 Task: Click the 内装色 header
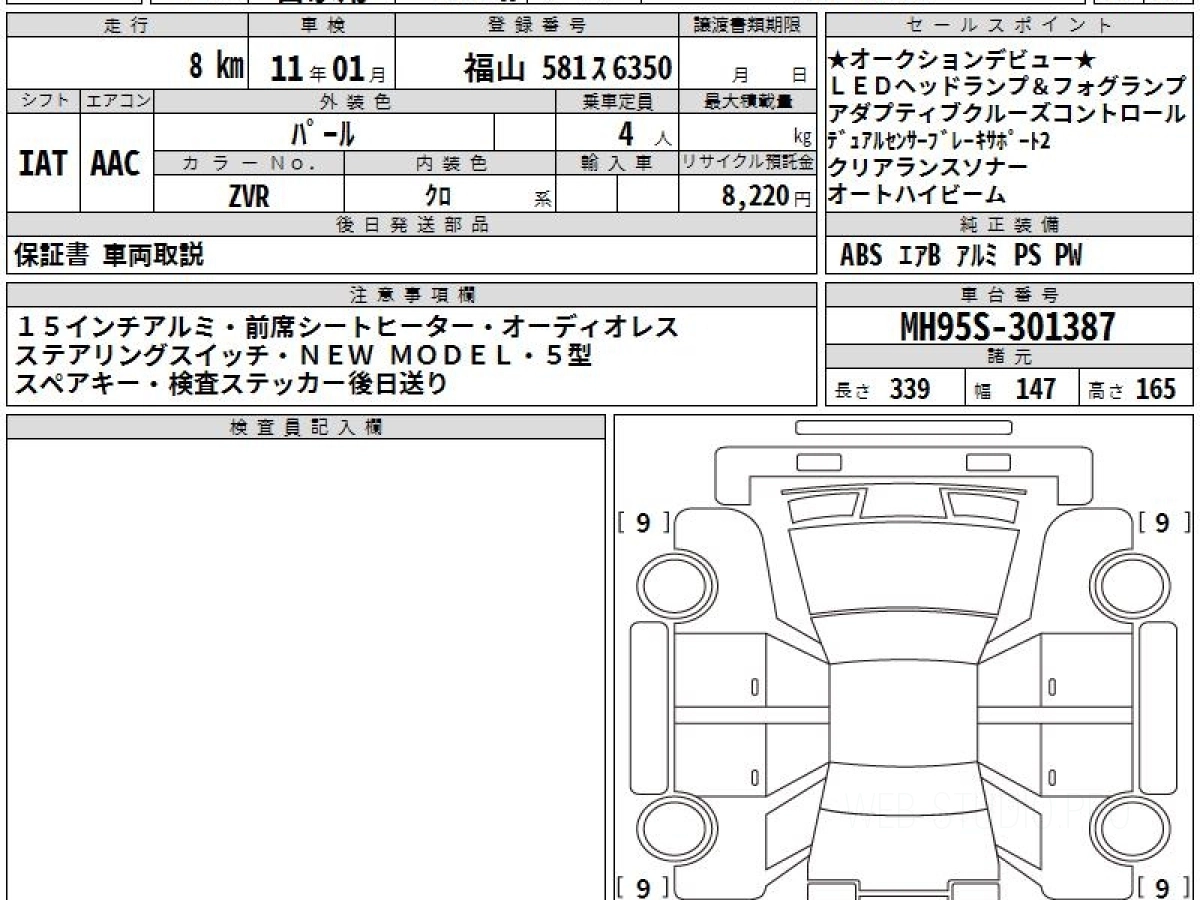tap(450, 163)
